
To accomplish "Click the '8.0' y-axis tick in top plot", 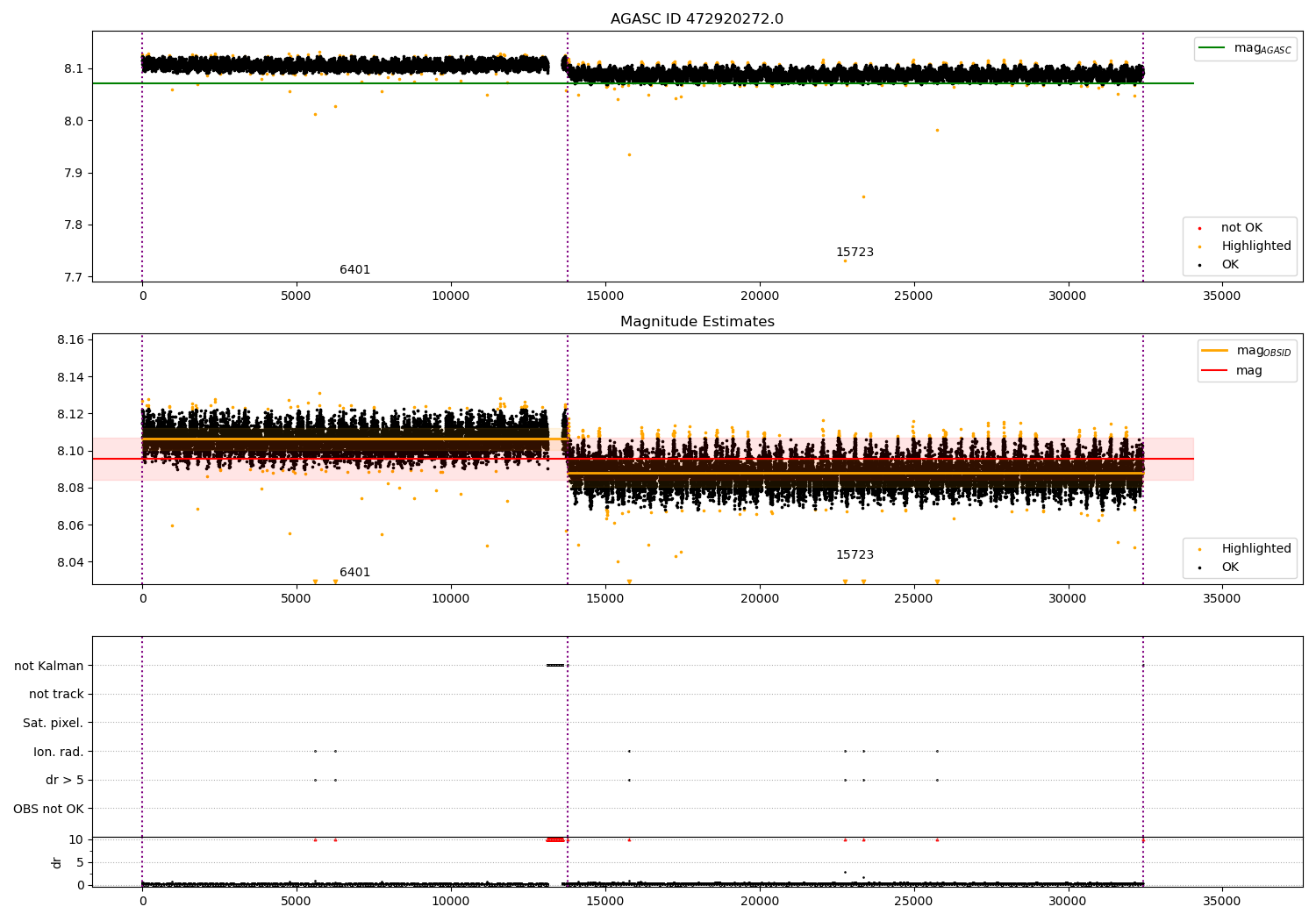I will point(74,121).
